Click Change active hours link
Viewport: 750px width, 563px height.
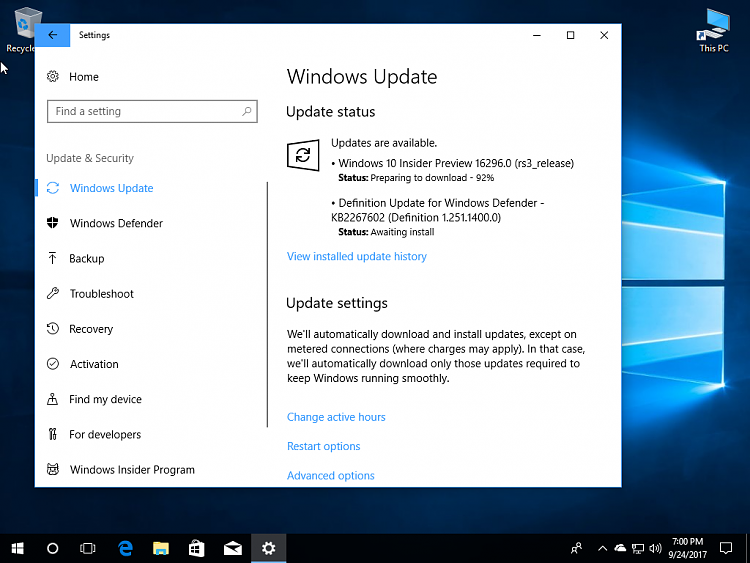[x=336, y=417]
